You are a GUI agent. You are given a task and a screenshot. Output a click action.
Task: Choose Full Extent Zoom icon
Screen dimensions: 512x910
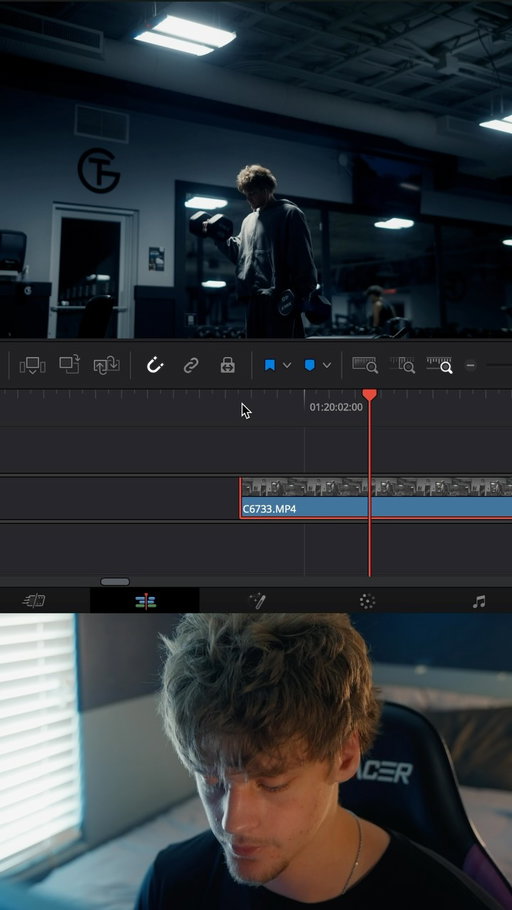pos(365,364)
